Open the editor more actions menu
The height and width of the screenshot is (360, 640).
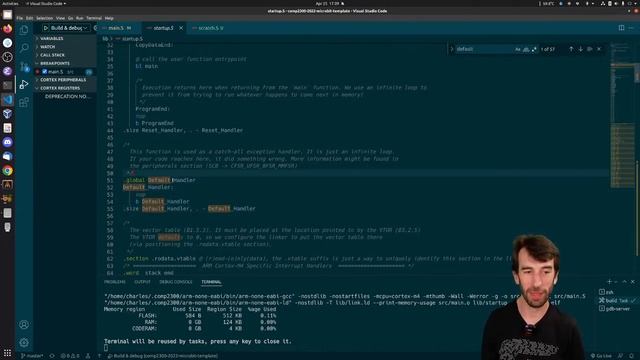point(631,28)
